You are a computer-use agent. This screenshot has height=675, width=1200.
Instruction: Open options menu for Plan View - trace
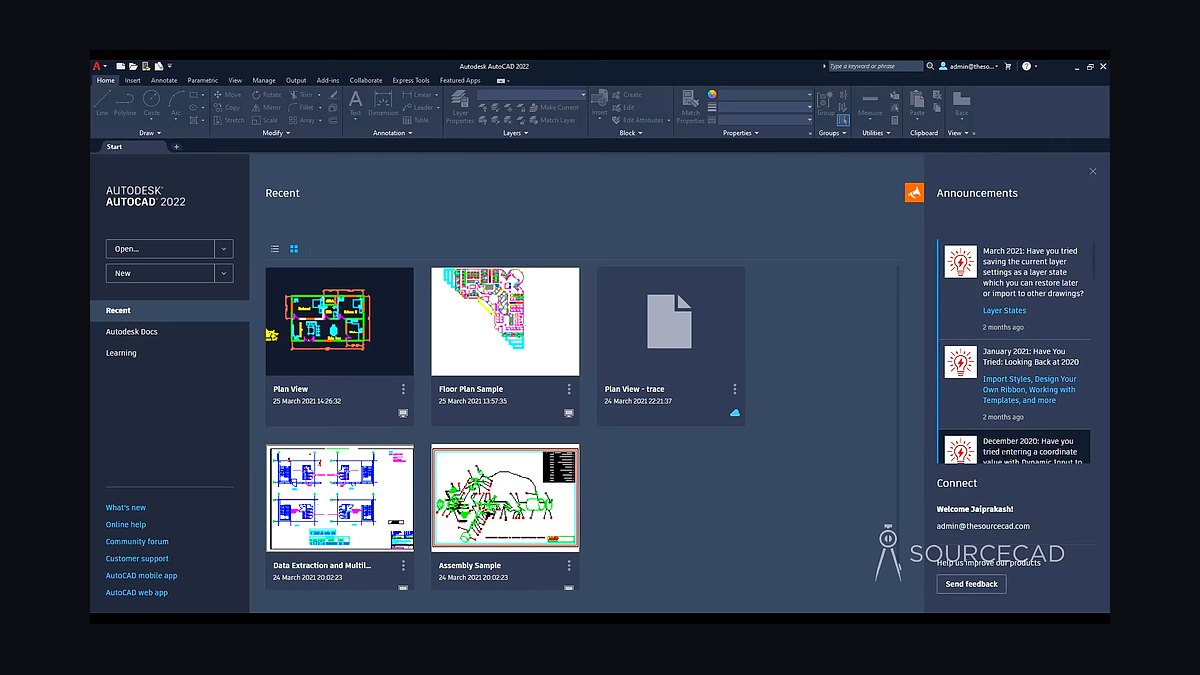735,389
